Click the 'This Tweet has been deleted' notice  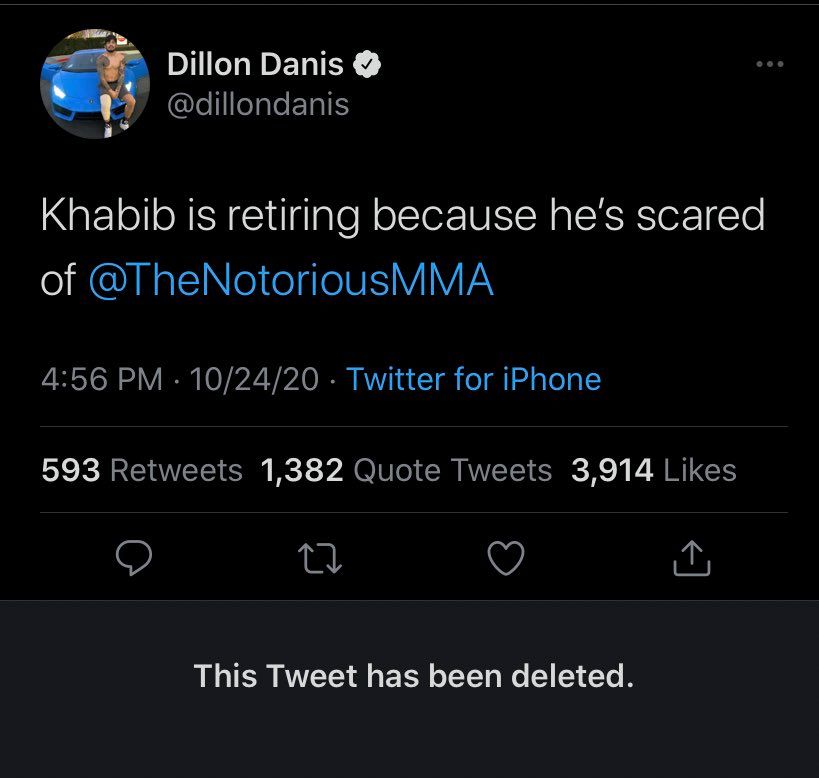click(x=413, y=677)
